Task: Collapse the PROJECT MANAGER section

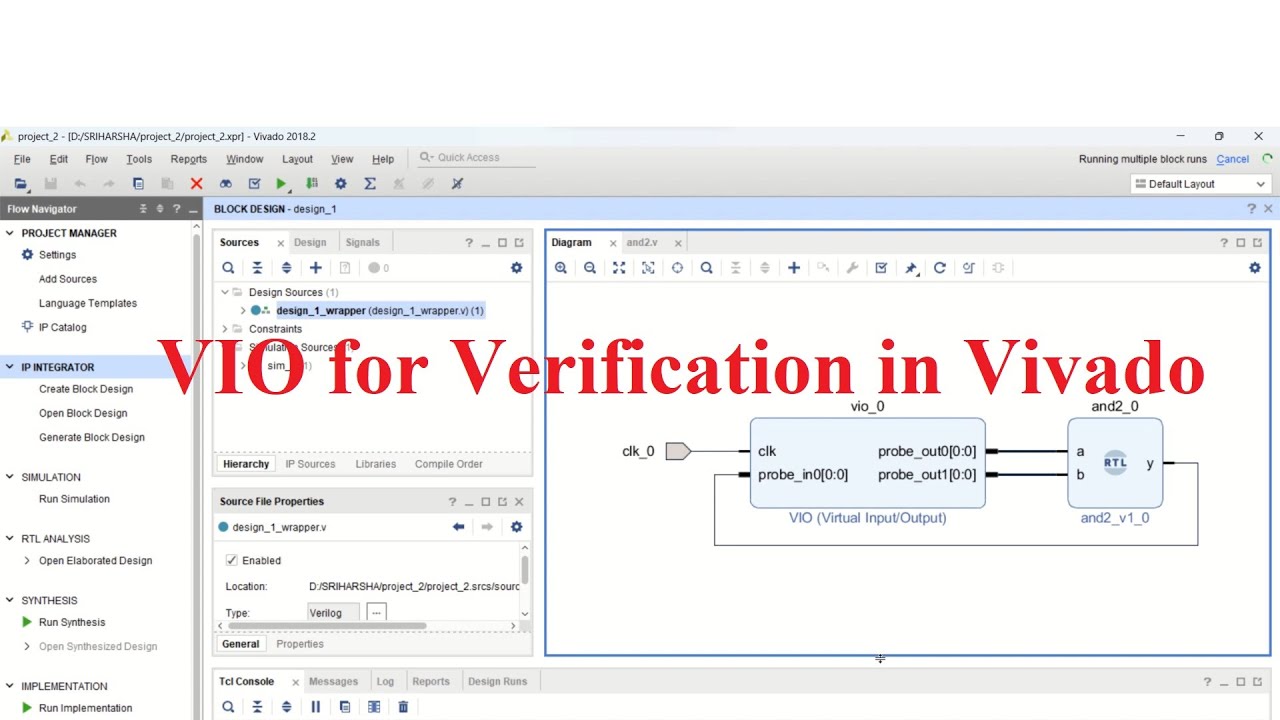Action: (10, 233)
